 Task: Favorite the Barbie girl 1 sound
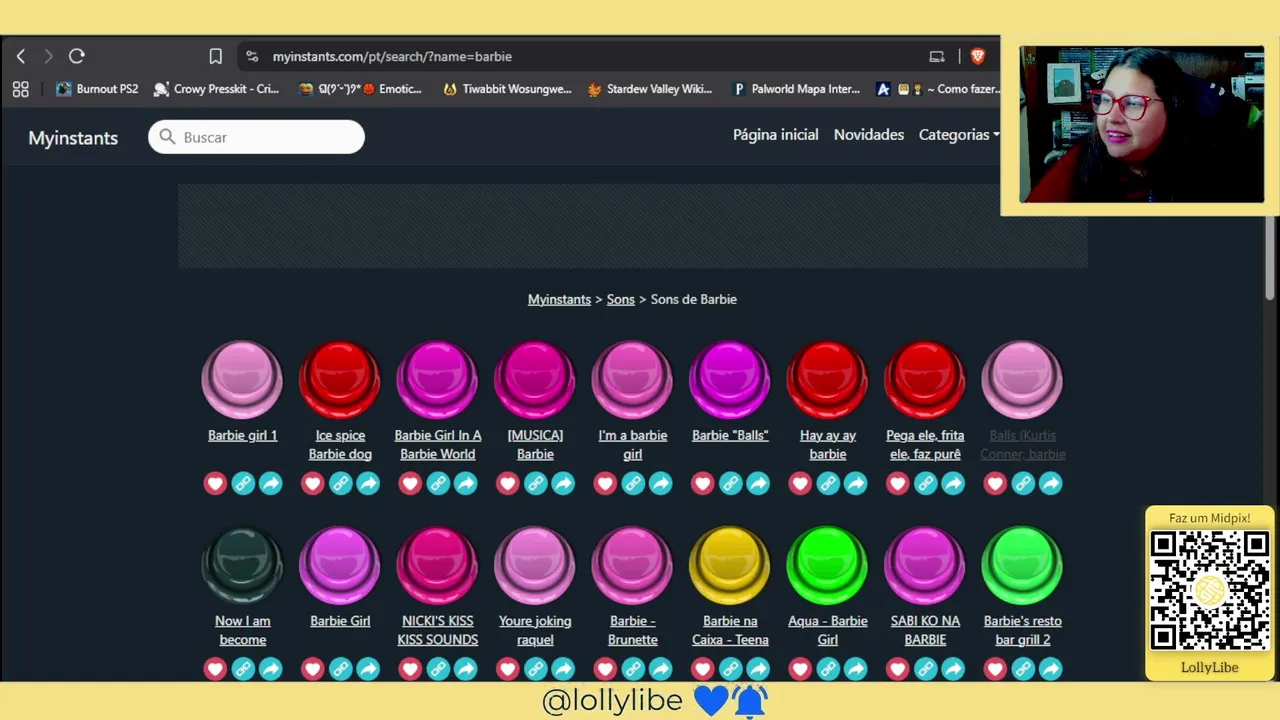click(215, 484)
